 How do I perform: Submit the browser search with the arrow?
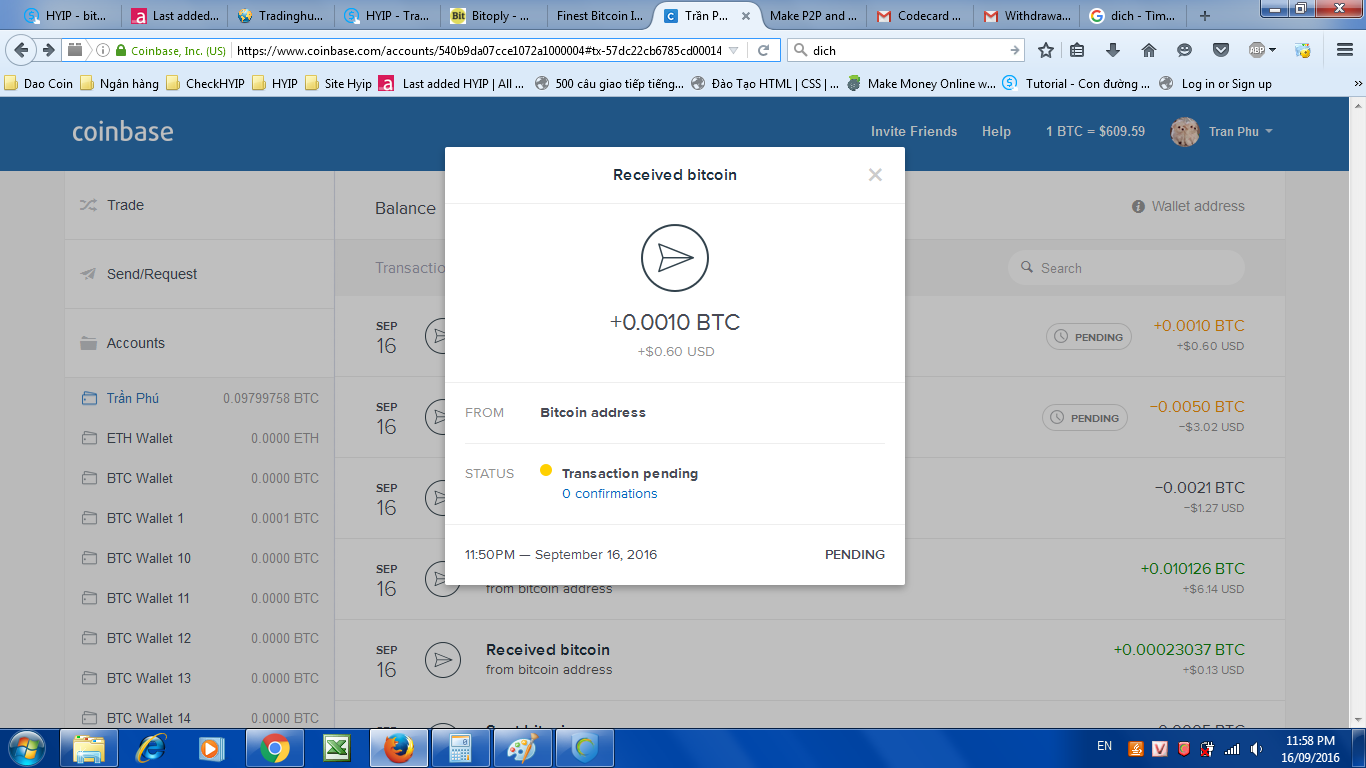coord(1015,50)
